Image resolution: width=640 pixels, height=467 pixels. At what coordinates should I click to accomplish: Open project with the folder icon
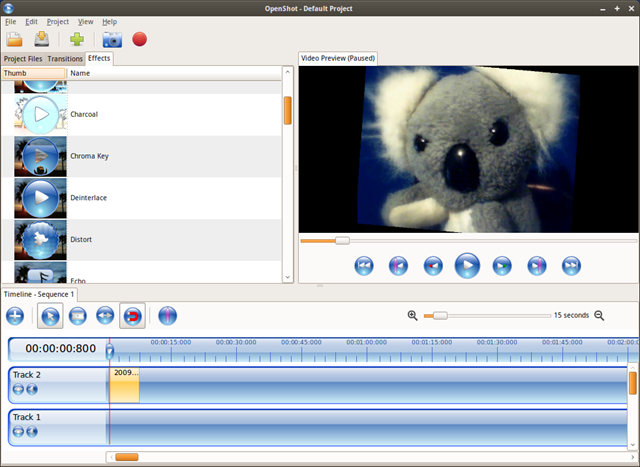[x=14, y=40]
